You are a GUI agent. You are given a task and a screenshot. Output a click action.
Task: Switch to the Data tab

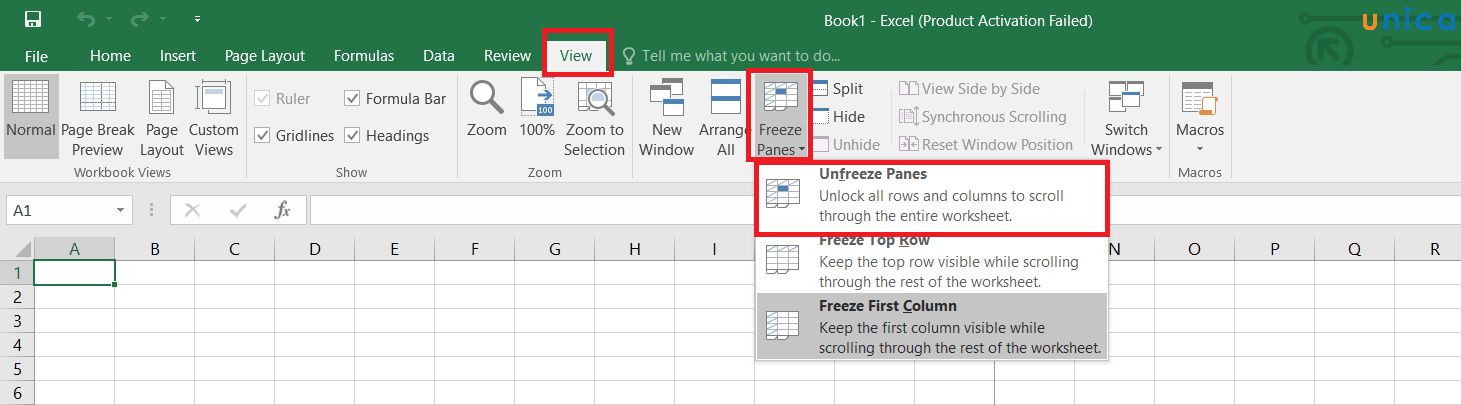coord(439,56)
